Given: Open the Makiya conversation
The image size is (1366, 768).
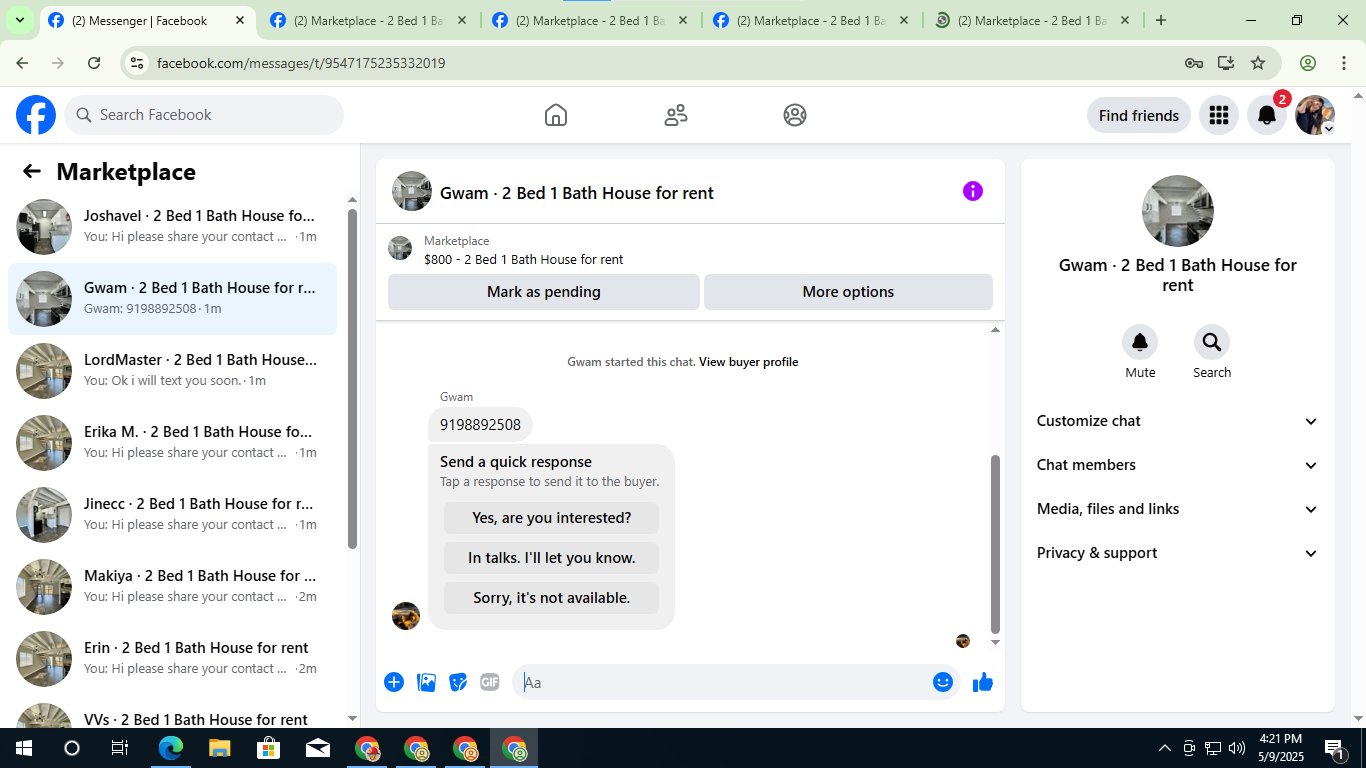Looking at the screenshot, I should [172, 587].
